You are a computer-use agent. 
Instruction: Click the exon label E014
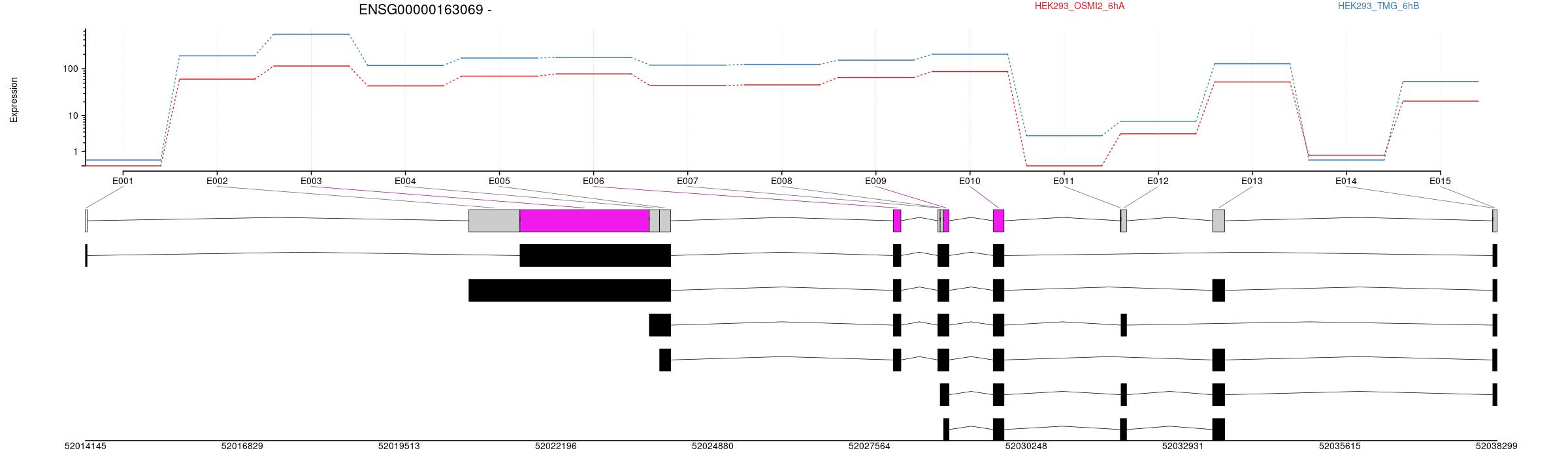(x=1346, y=181)
